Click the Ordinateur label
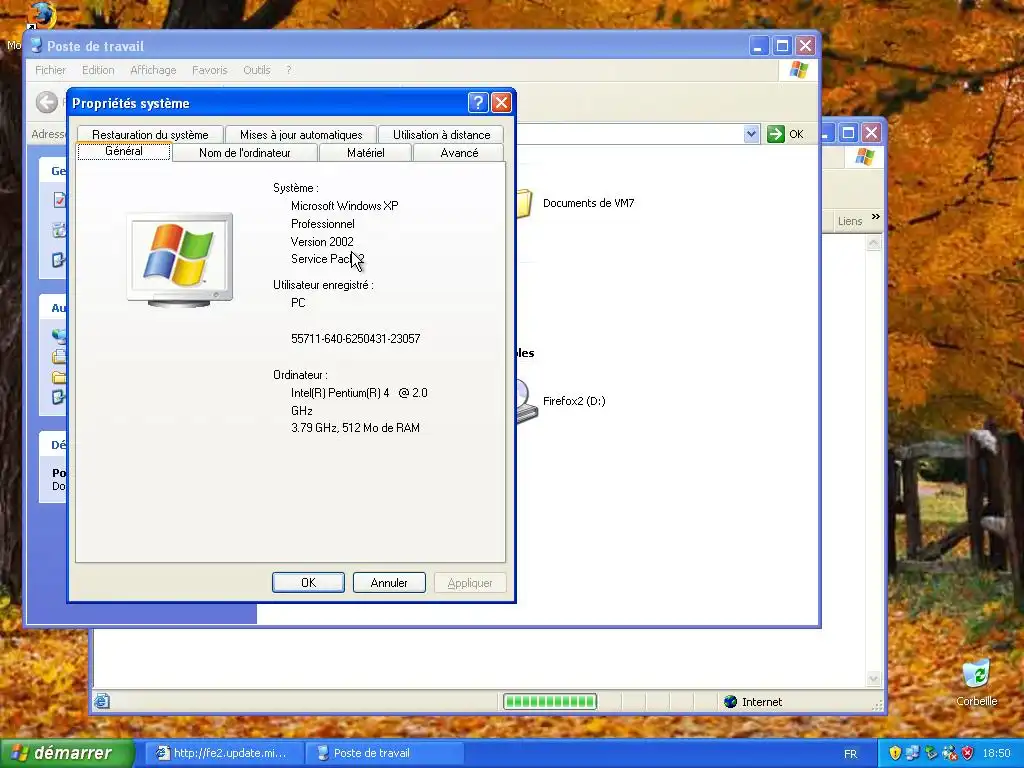1024x768 pixels. pyautogui.click(x=300, y=376)
